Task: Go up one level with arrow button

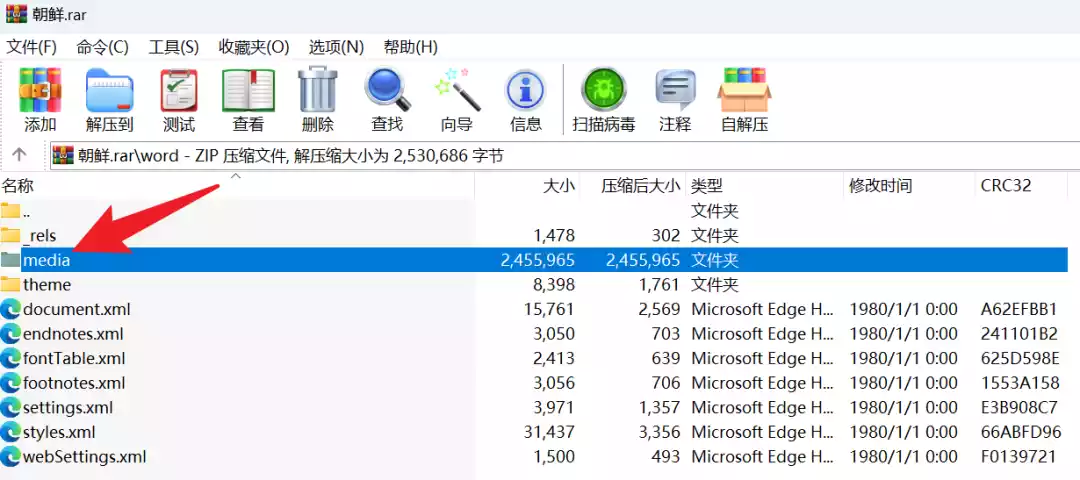Action: coord(19,155)
